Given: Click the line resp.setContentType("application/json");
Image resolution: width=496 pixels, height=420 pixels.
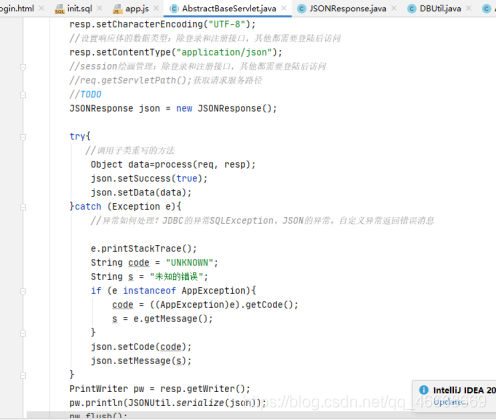Looking at the screenshot, I should point(176,52).
